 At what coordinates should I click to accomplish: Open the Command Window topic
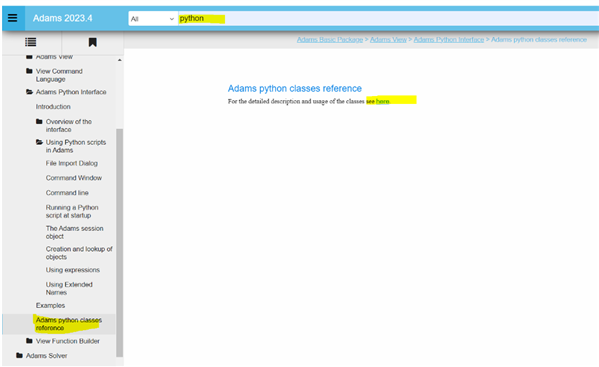coord(74,178)
